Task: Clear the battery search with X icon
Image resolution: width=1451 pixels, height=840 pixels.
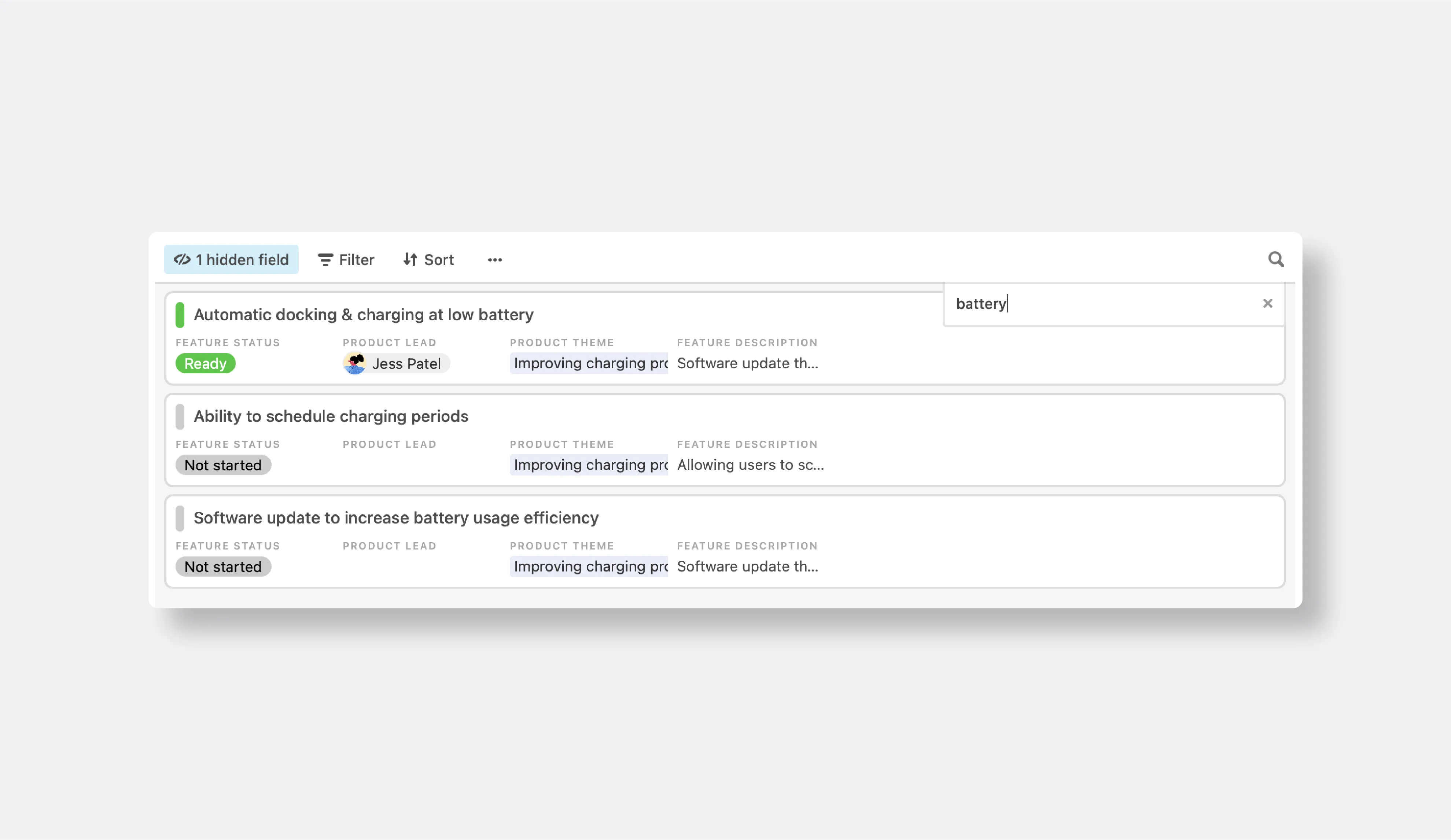Action: tap(1267, 303)
